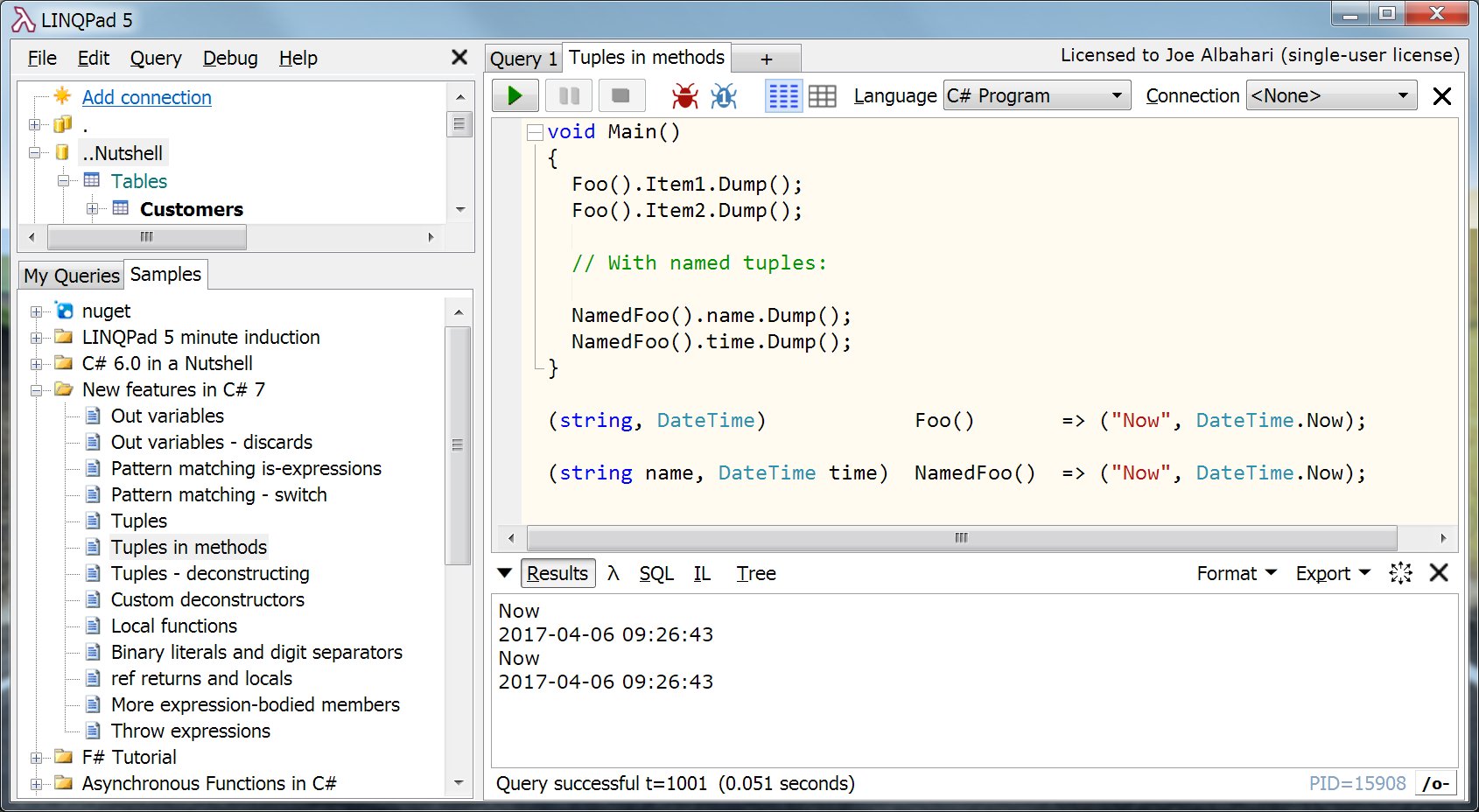The image size is (1479, 812).
Task: Expand the Customers table node
Action: click(92, 209)
